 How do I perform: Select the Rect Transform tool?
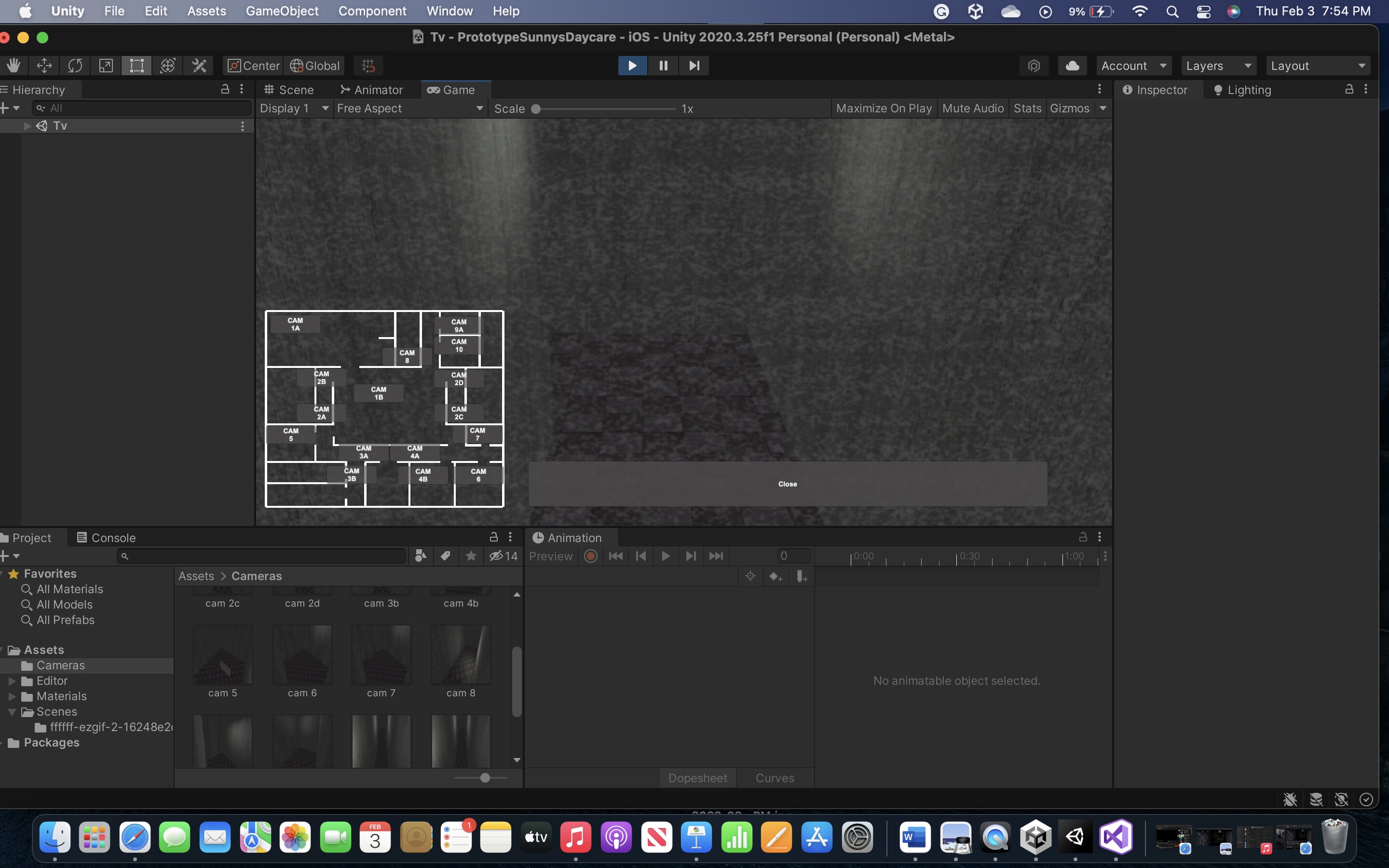136,66
